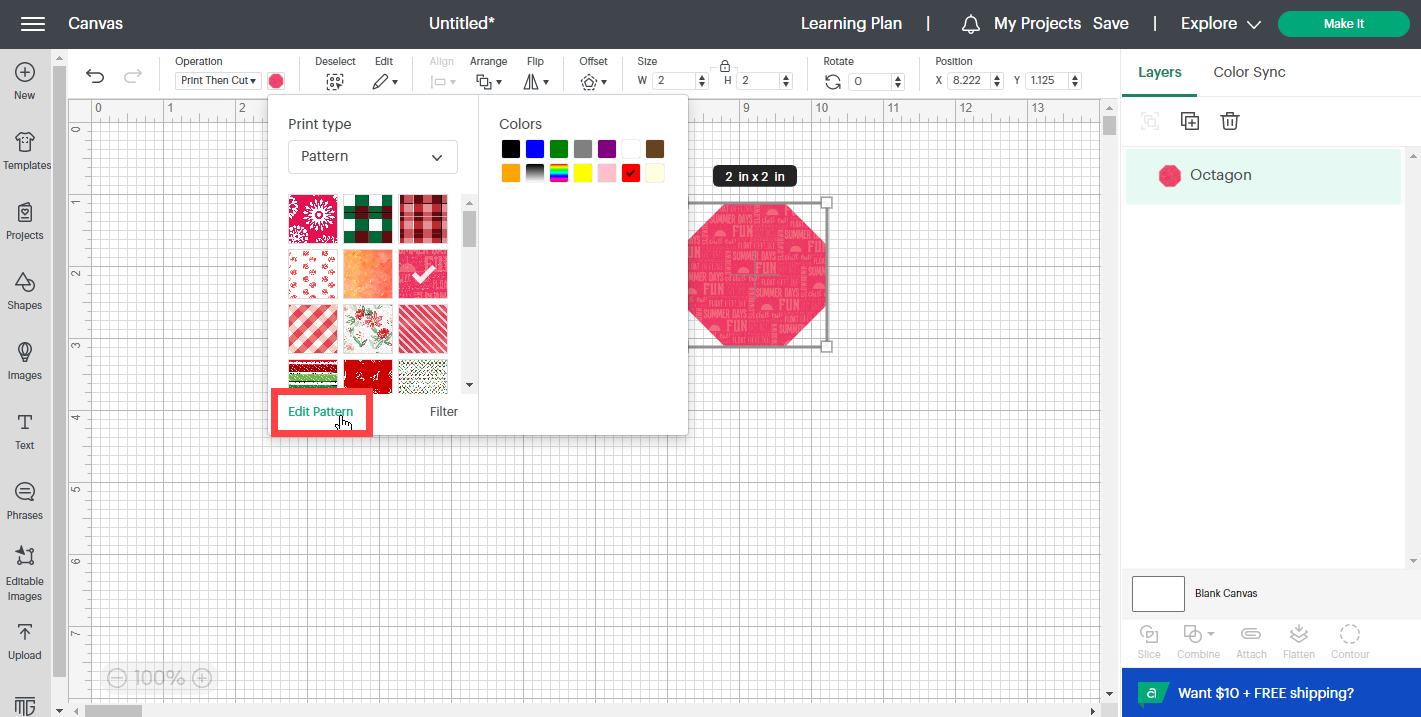Viewport: 1421px width, 717px height.
Task: Open the Text tool
Action: coord(24,430)
